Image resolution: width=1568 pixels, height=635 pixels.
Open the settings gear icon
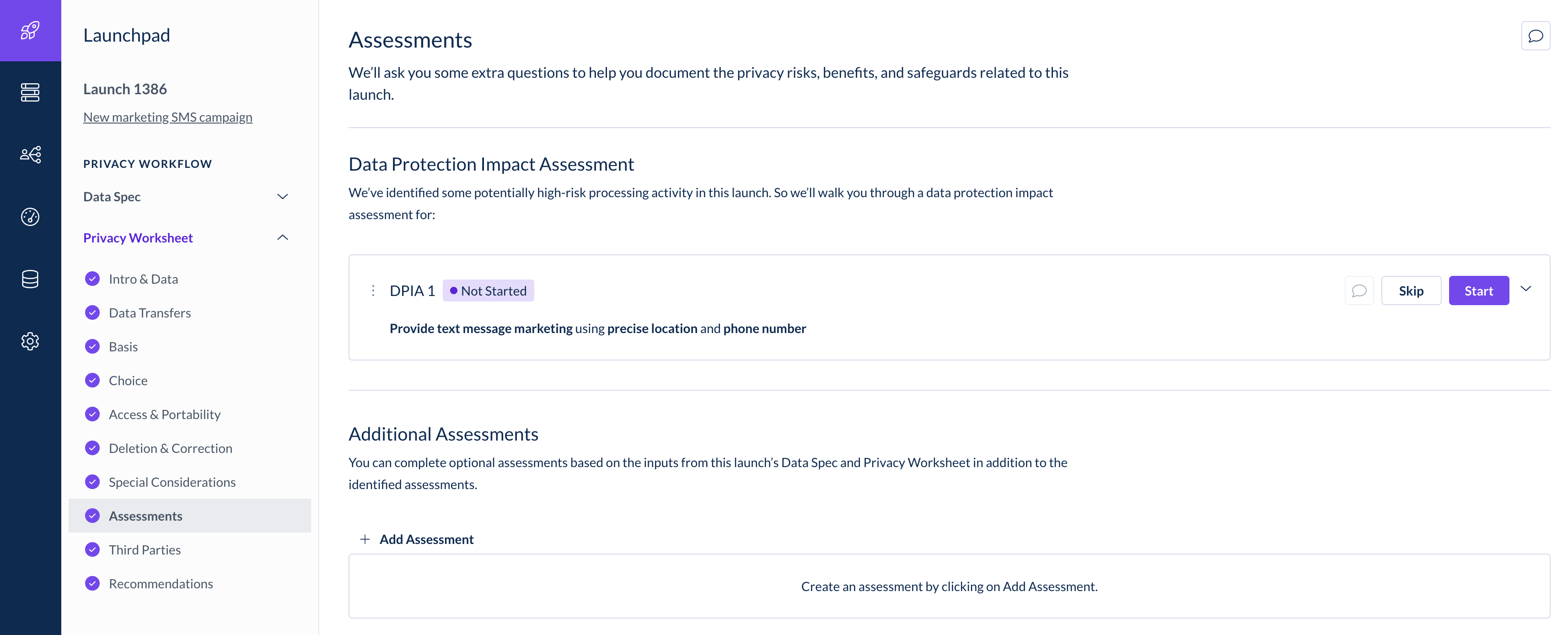[31, 341]
